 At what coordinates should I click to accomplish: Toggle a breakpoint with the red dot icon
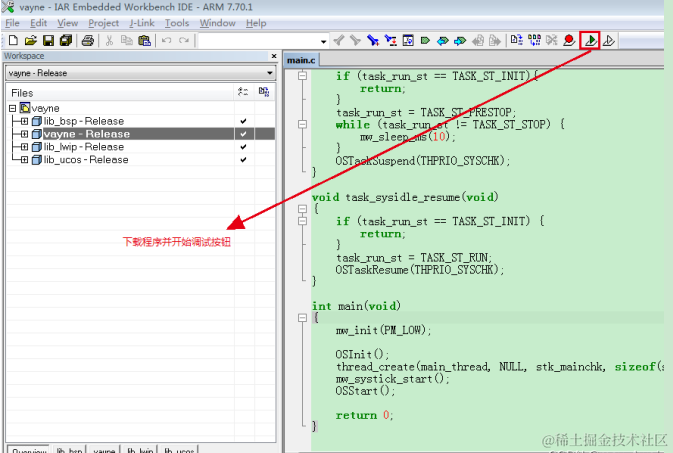(569, 40)
